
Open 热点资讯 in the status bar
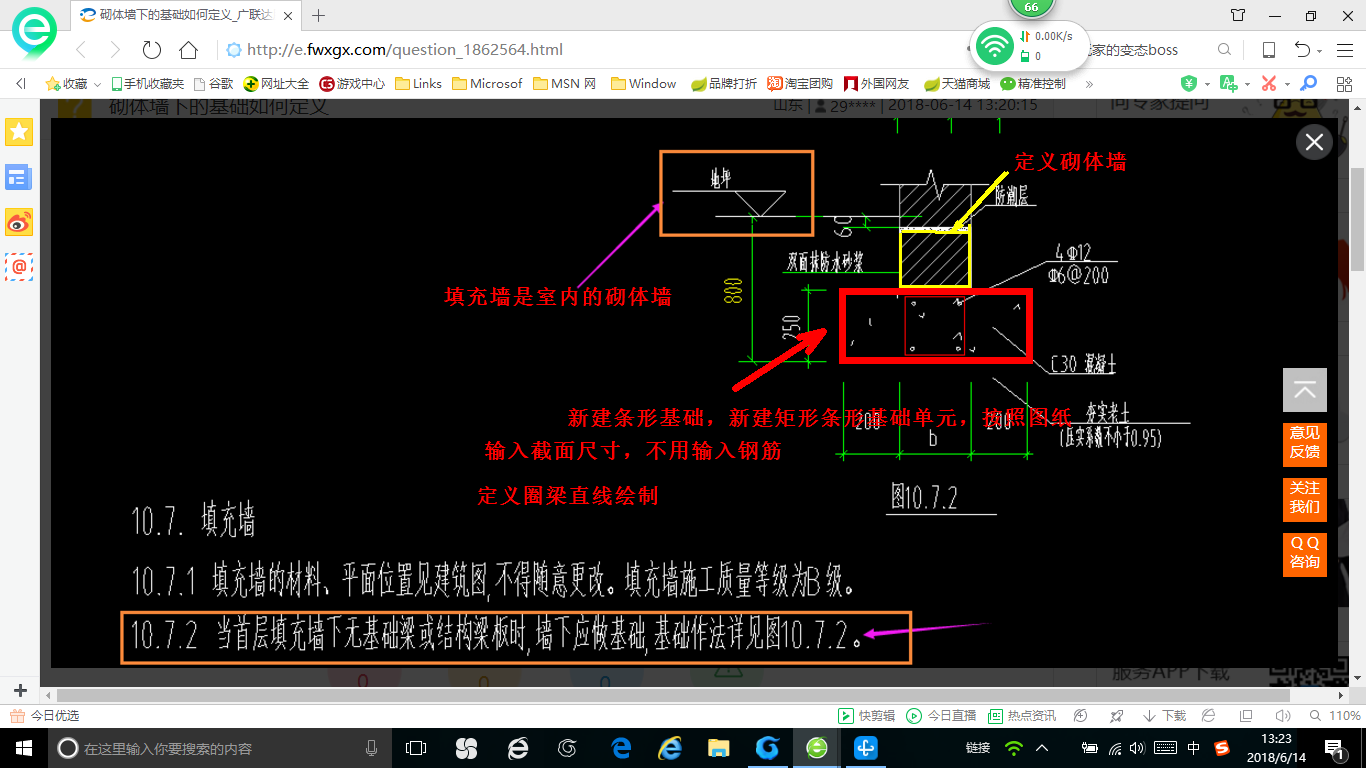point(1022,716)
